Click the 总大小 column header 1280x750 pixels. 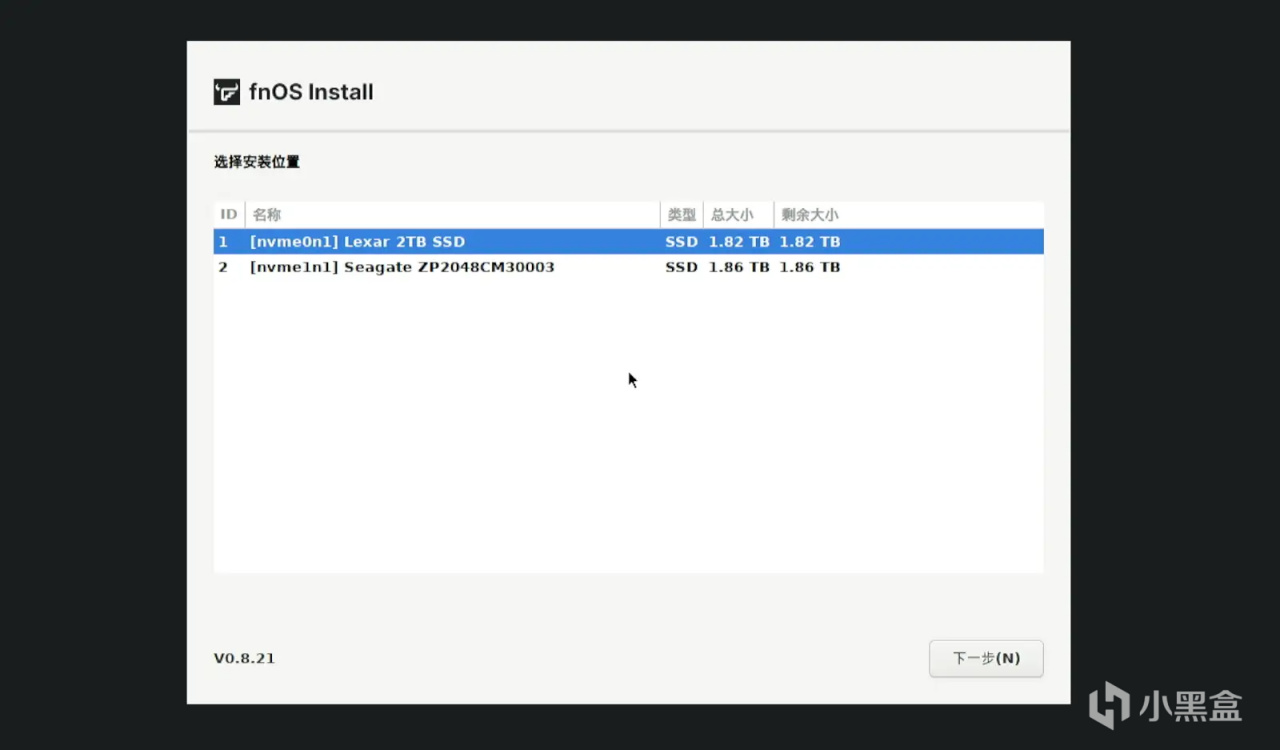coord(732,215)
